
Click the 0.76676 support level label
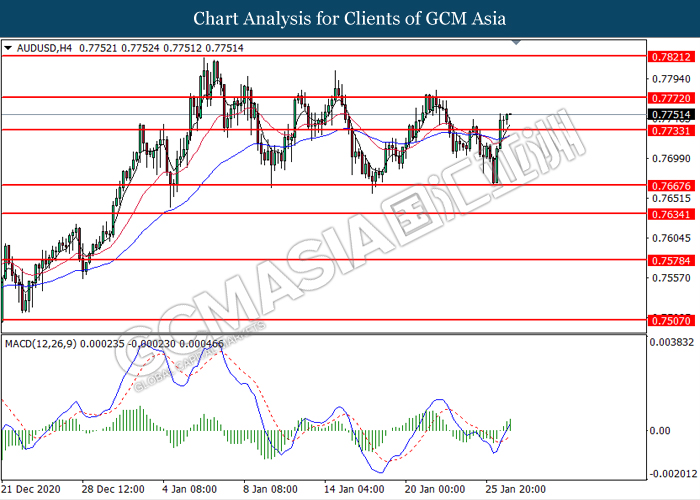pyautogui.click(x=671, y=186)
